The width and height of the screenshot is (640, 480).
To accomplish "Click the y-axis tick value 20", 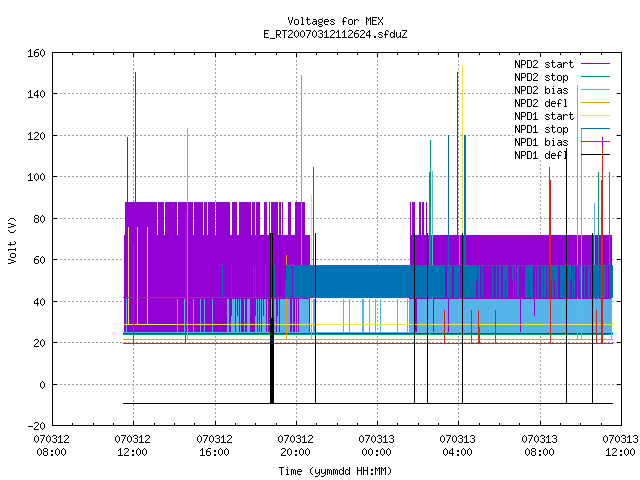I will click(39, 343).
